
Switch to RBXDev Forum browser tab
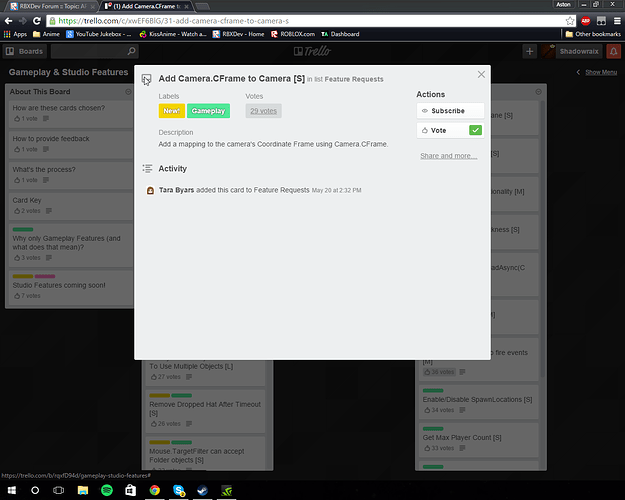(x=52, y=6)
